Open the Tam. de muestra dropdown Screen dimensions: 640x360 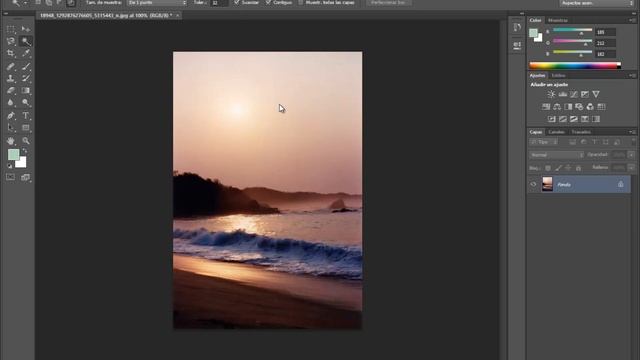point(157,2)
